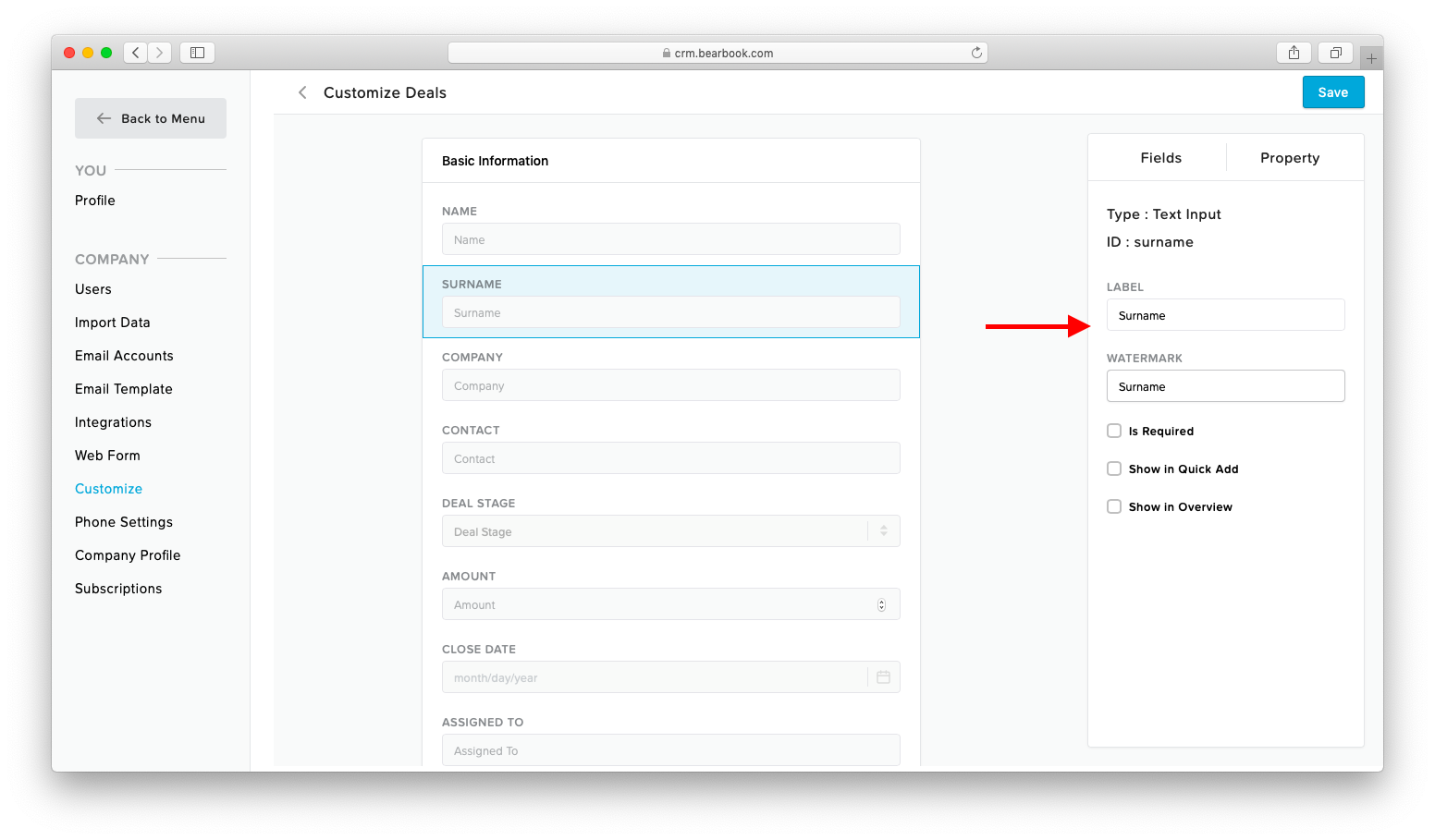The image size is (1435, 840).
Task: Click the ID : surname text
Action: [x=1150, y=242]
